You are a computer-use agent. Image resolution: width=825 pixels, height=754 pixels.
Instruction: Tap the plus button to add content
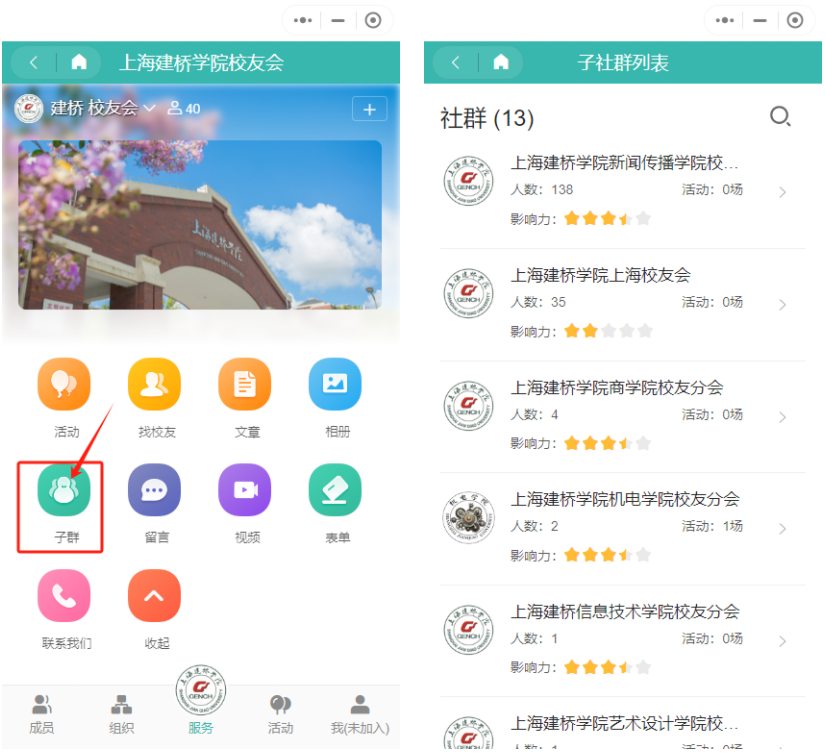tap(369, 109)
